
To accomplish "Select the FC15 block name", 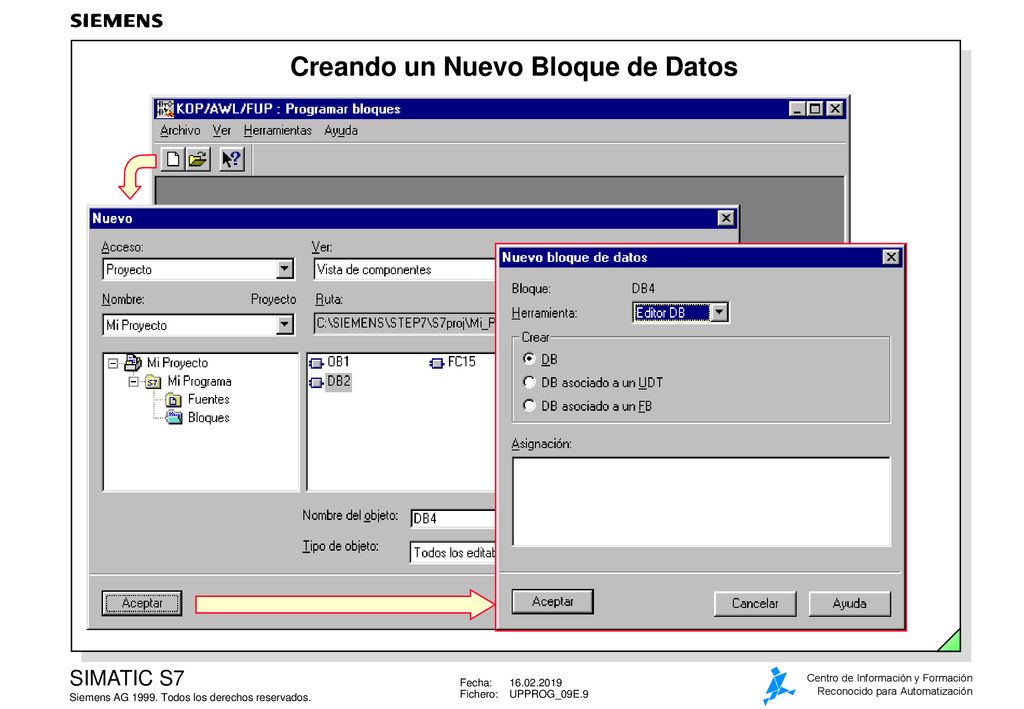I will click(x=462, y=362).
